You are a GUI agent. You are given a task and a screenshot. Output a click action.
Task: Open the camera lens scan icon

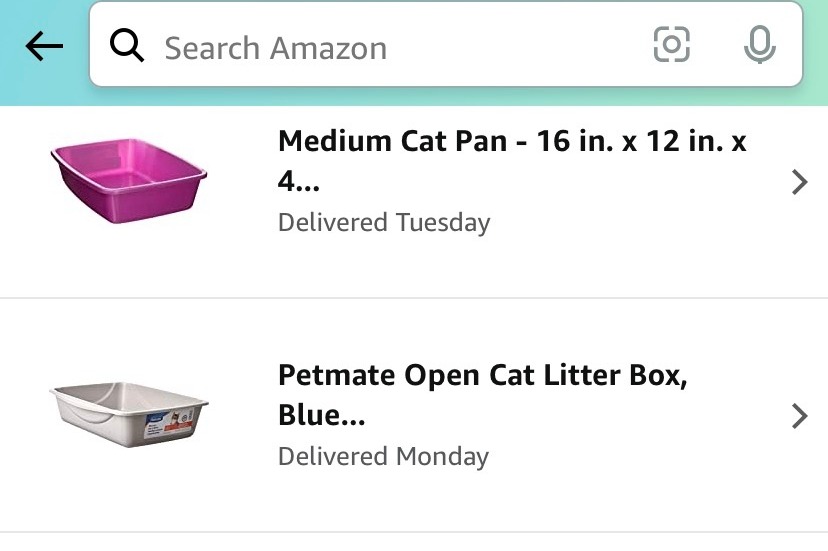(x=672, y=45)
